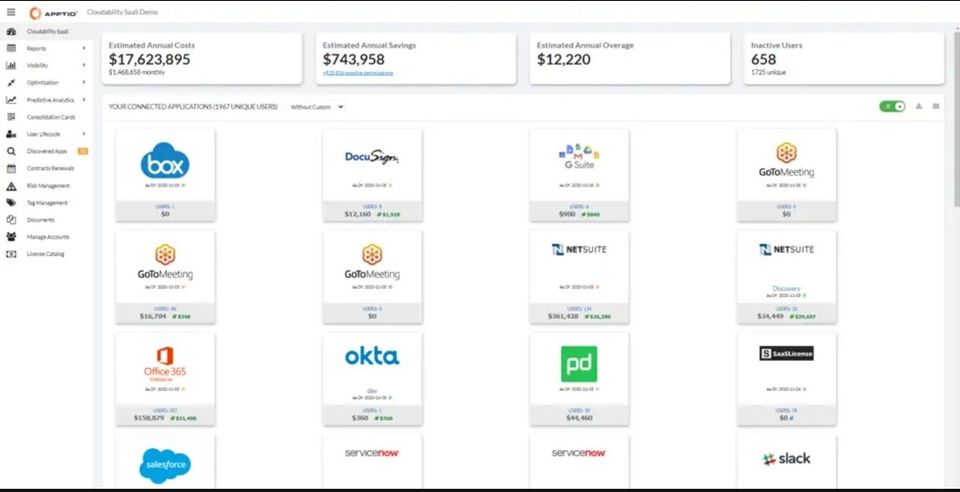Open the Without Custom dropdown
The height and width of the screenshot is (492, 960).
tap(317, 107)
